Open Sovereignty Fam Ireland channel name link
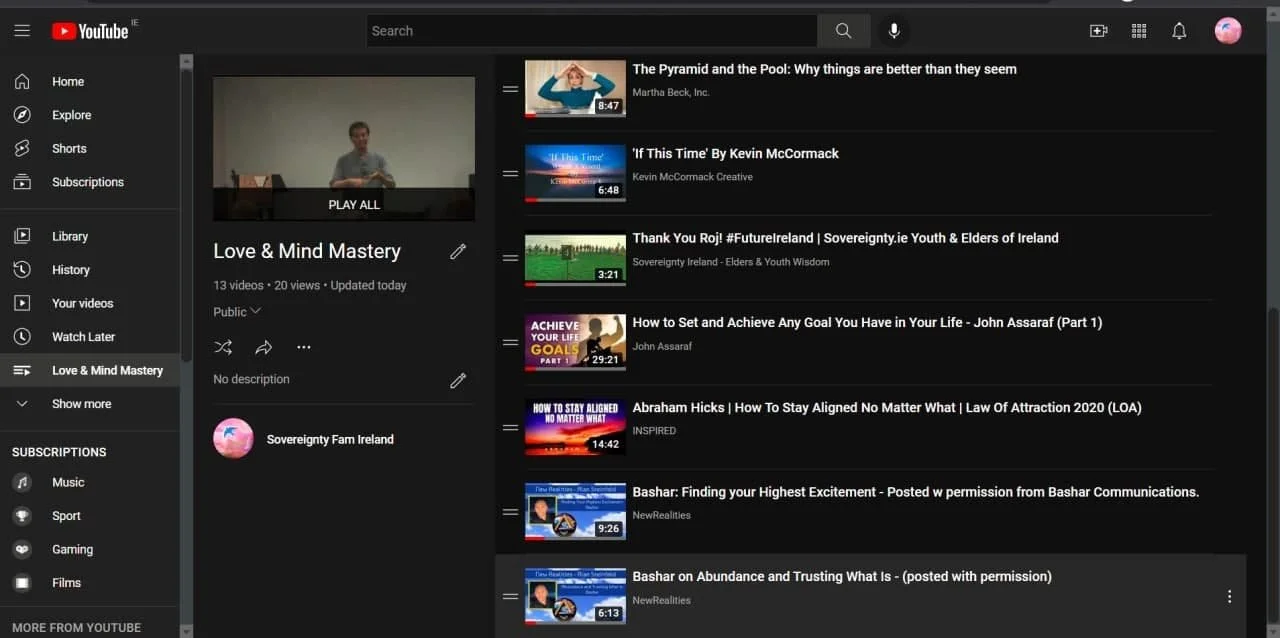 pyautogui.click(x=330, y=439)
